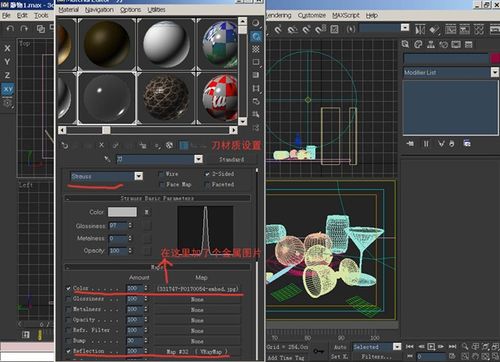Toggle the Reflection map checkbox
The width and height of the screenshot is (500, 362).
pos(68,351)
